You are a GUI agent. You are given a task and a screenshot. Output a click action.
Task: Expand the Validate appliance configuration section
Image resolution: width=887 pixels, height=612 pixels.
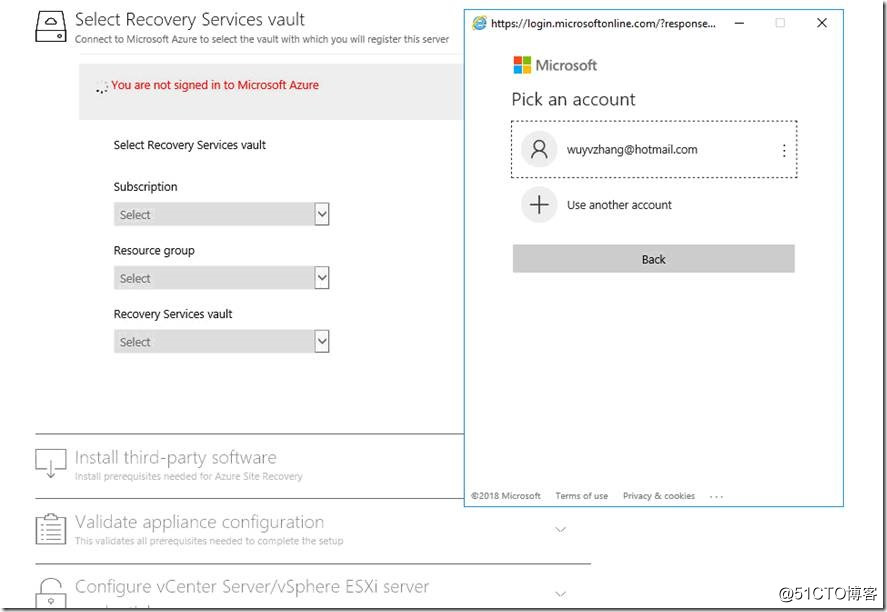[561, 529]
